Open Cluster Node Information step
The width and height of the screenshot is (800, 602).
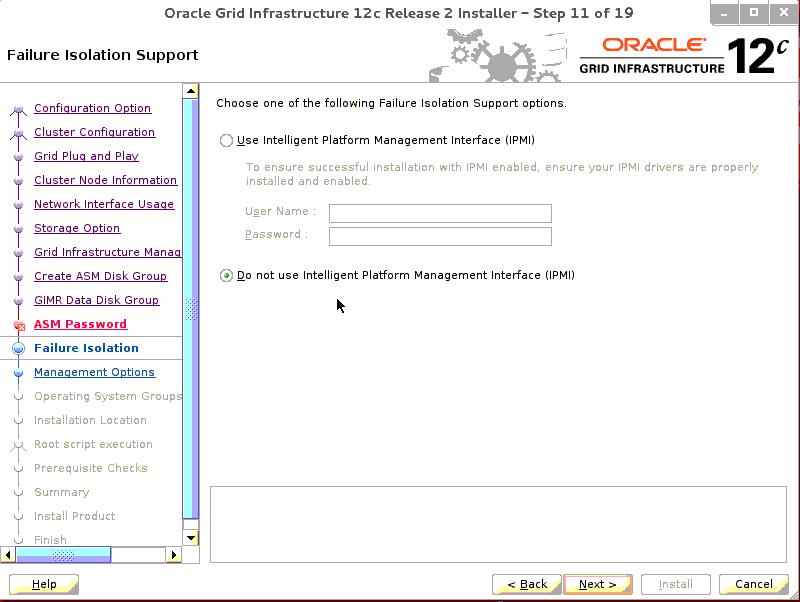click(x=105, y=180)
